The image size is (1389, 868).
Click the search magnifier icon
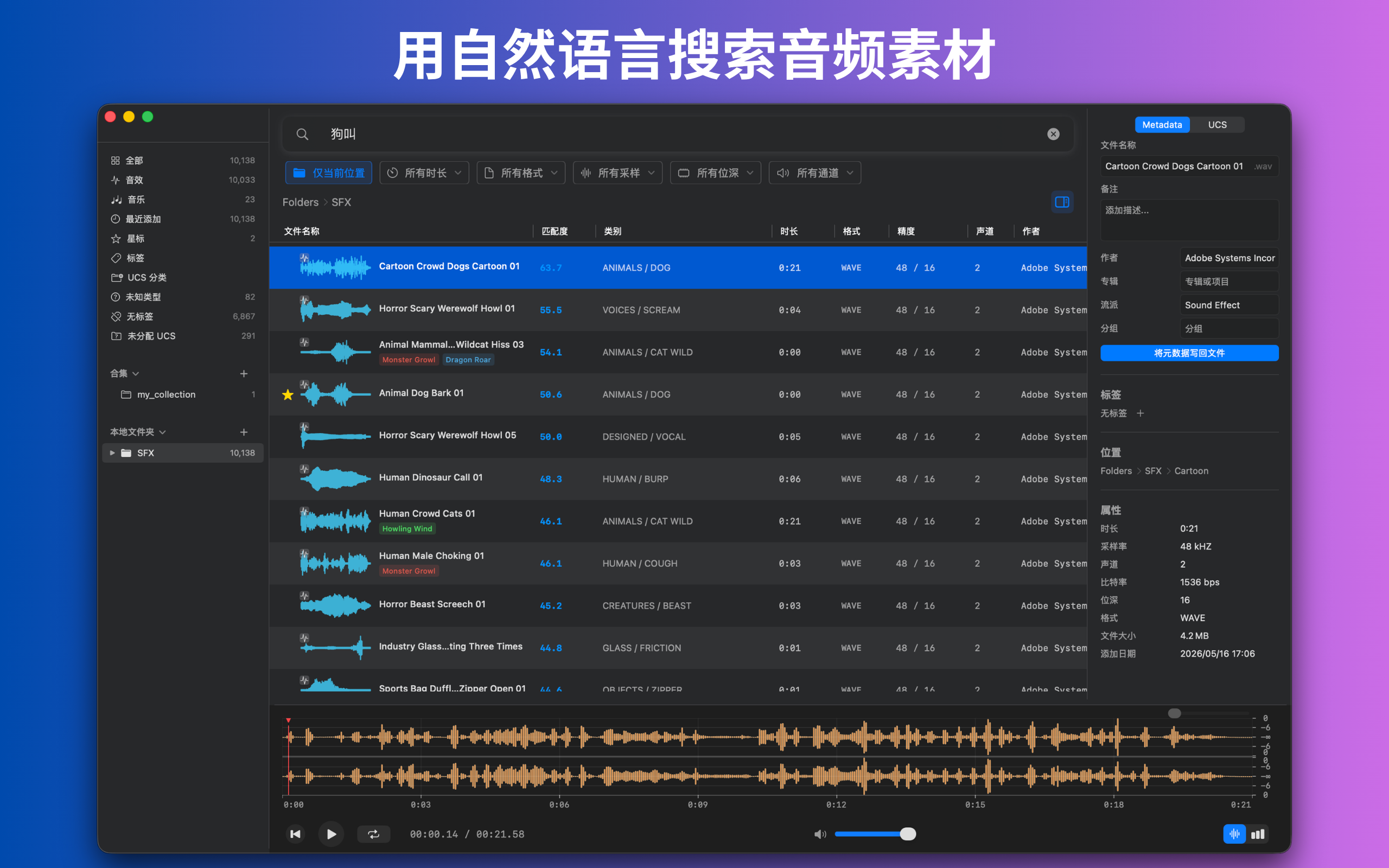click(x=302, y=135)
